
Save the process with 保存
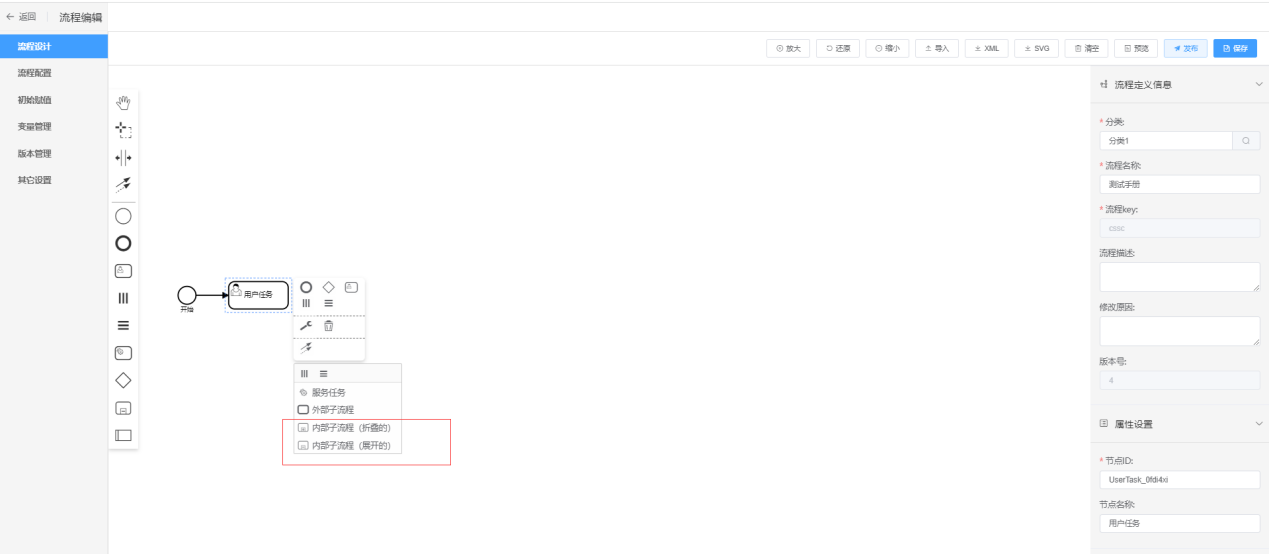click(1235, 48)
